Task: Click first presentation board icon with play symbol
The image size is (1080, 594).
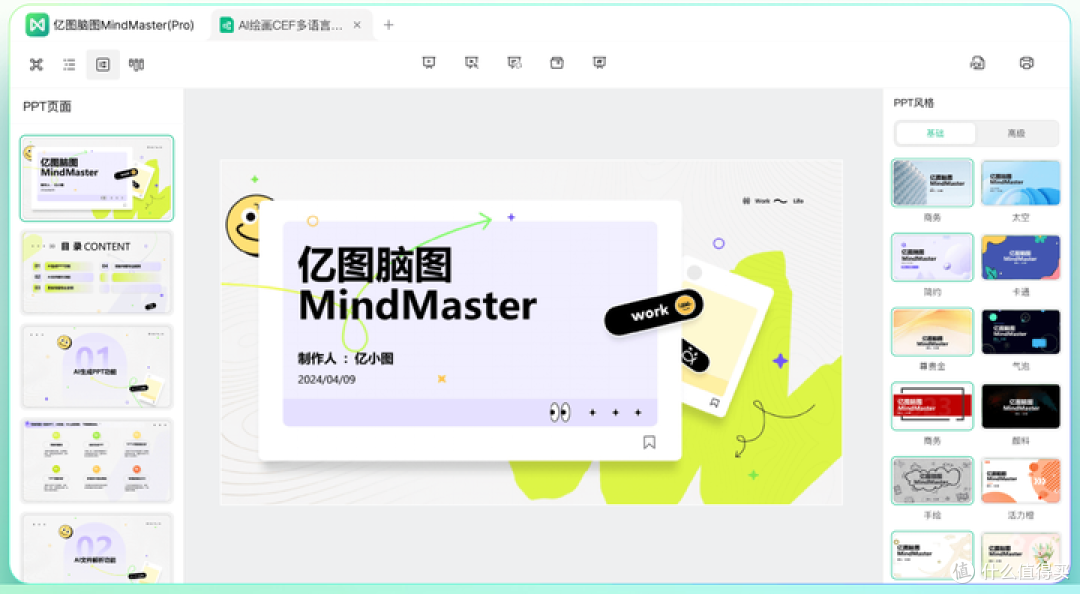Action: [x=429, y=63]
